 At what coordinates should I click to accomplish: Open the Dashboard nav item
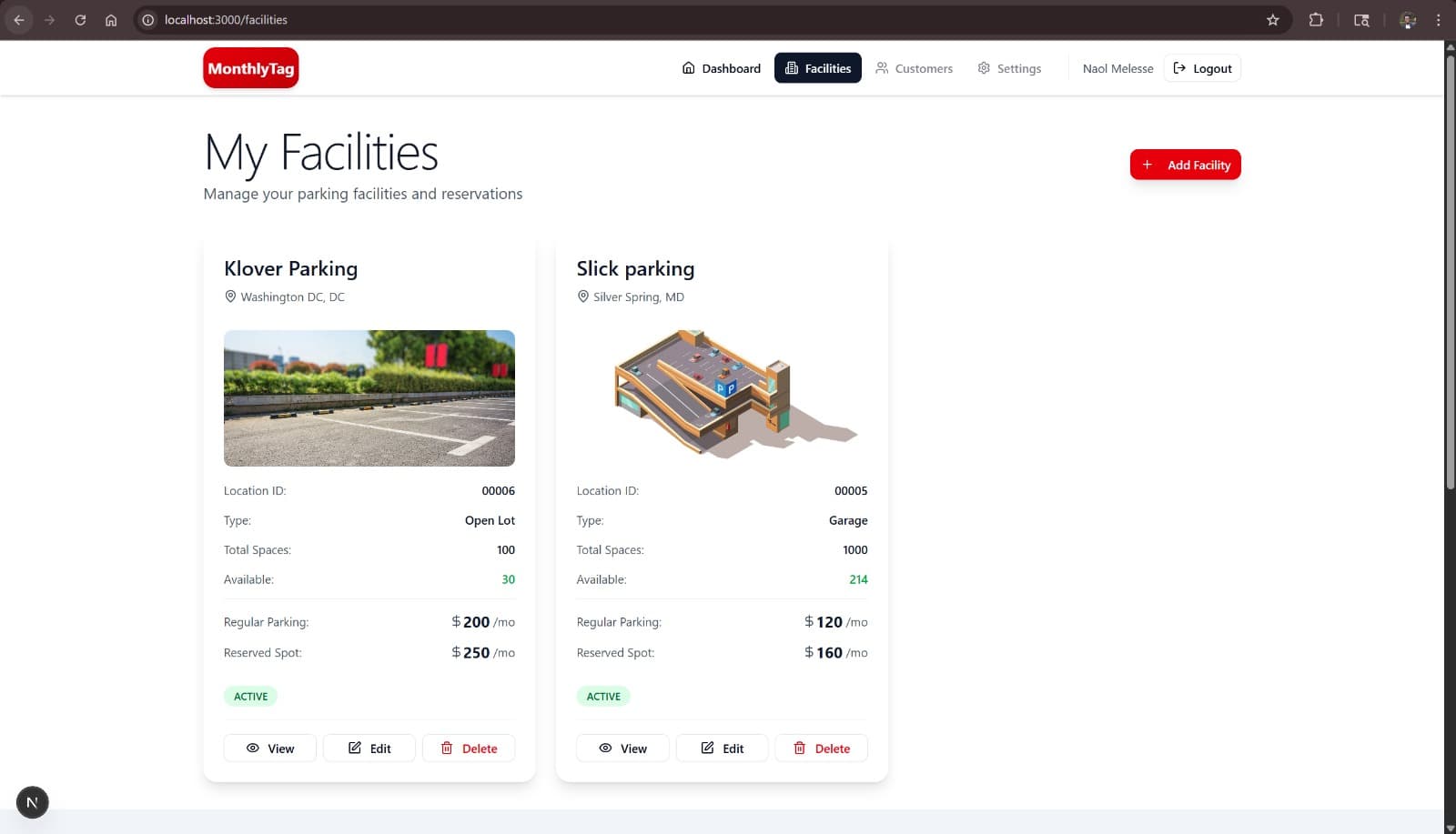[x=722, y=68]
